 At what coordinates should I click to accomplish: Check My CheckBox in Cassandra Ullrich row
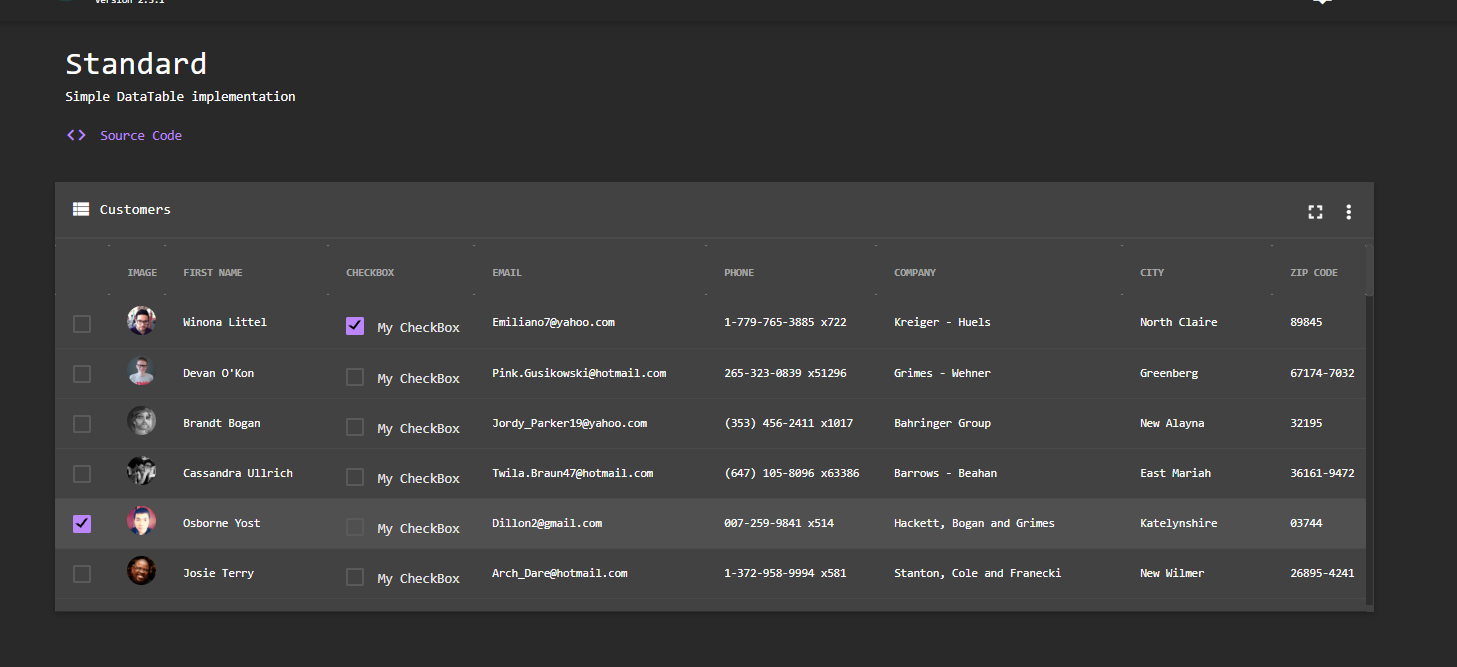(355, 477)
